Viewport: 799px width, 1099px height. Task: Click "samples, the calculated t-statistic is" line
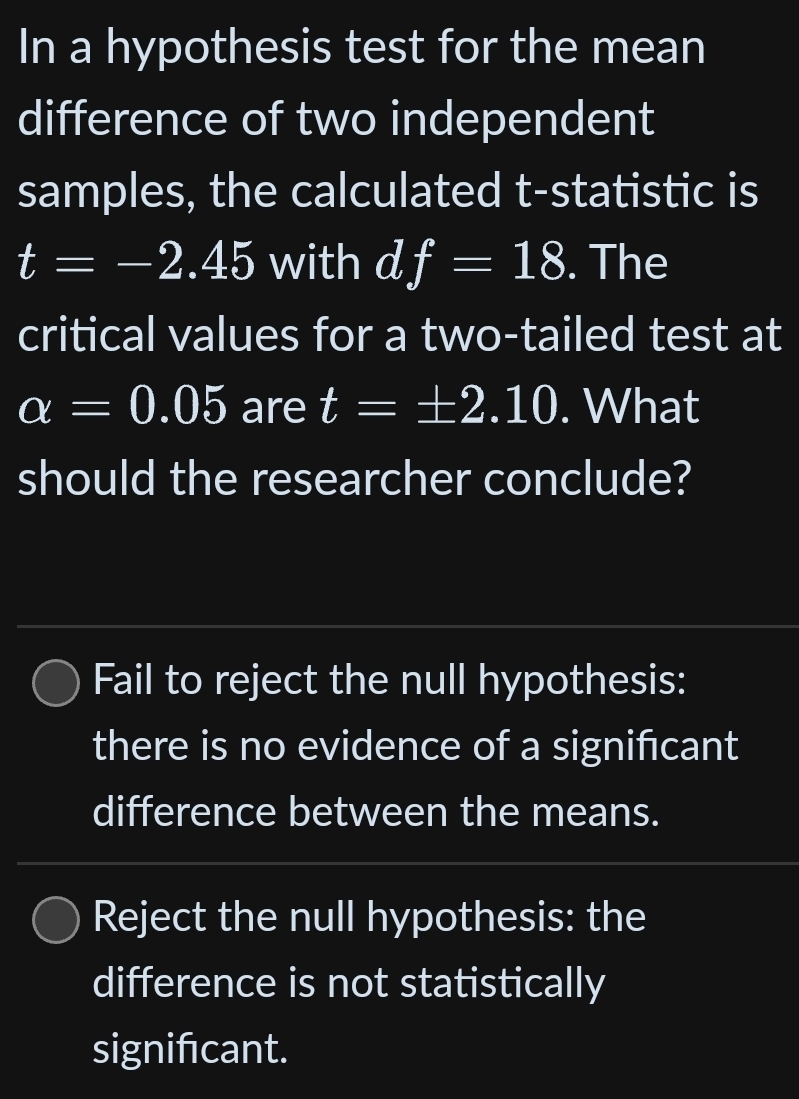tap(388, 191)
